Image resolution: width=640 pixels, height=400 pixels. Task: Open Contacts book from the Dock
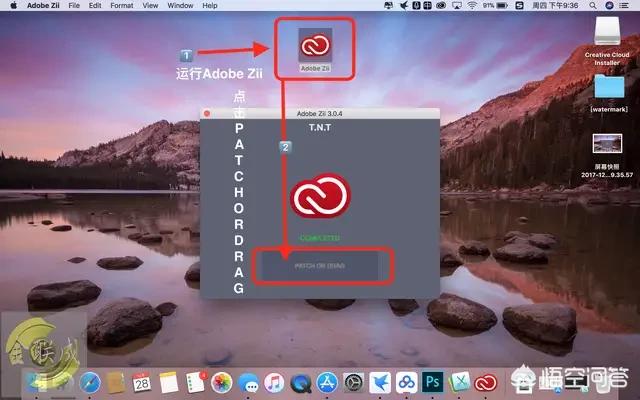click(116, 383)
